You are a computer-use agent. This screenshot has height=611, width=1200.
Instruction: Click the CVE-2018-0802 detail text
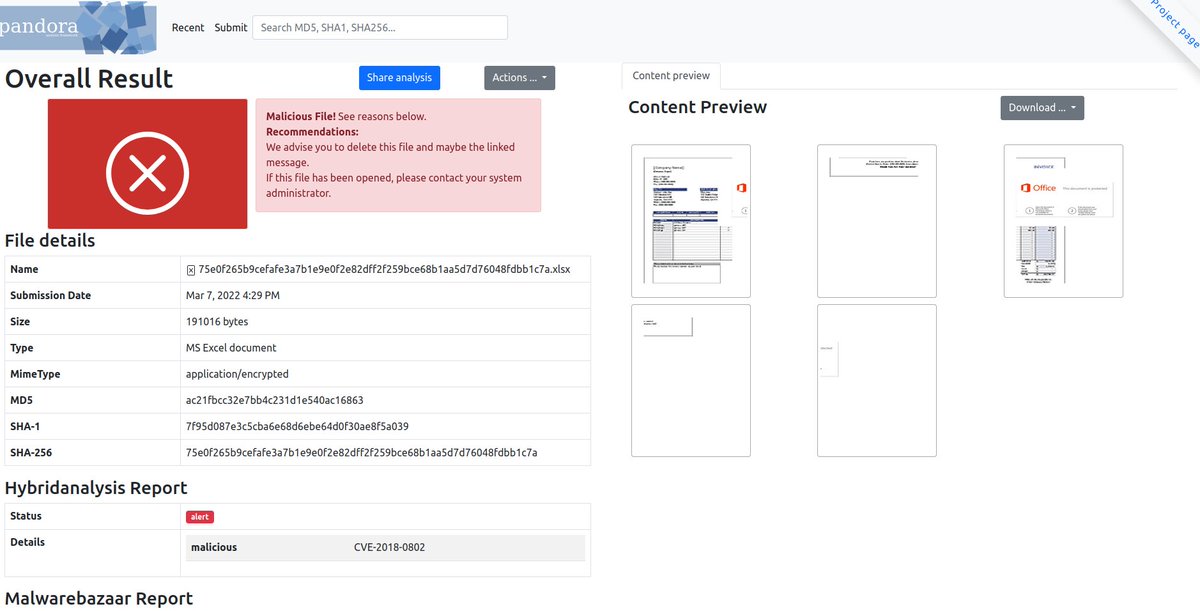(x=391, y=548)
